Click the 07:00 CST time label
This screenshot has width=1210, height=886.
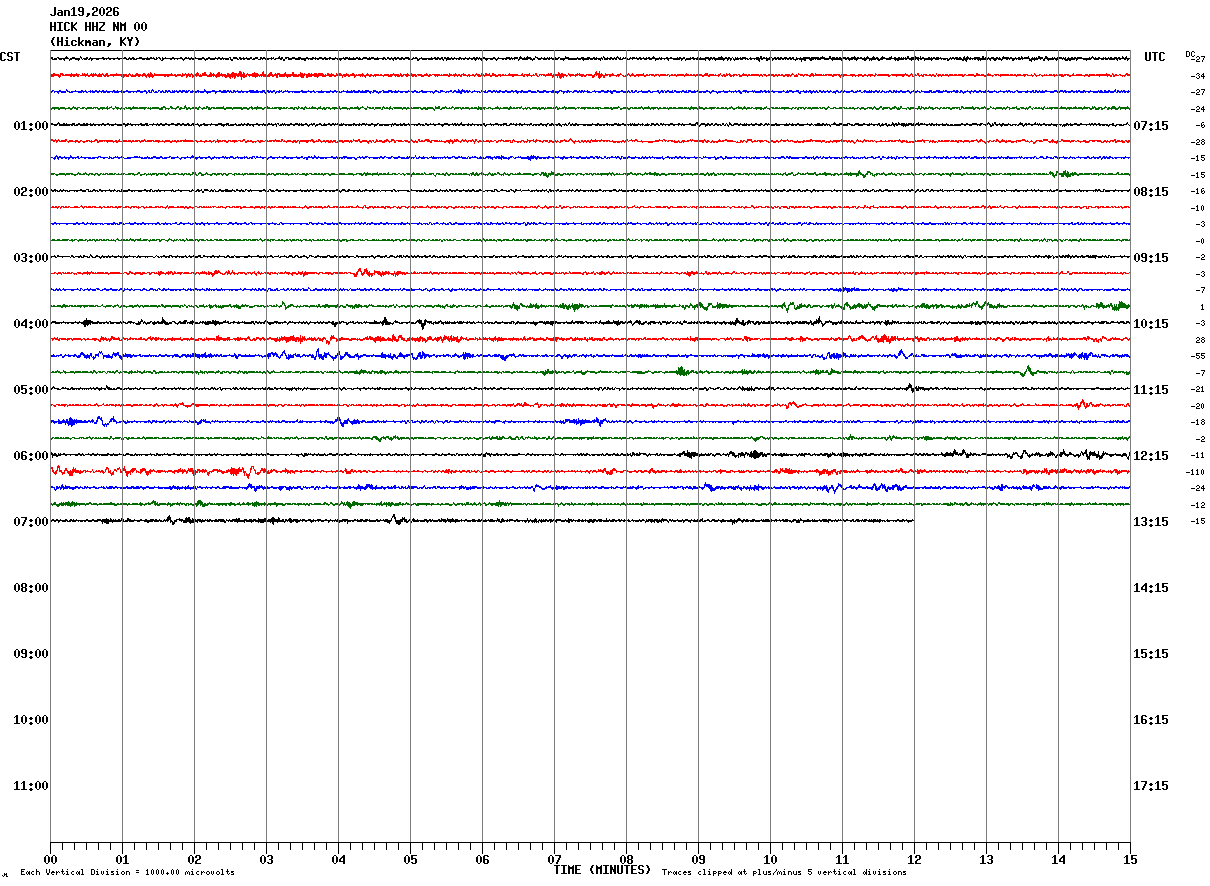coord(31,522)
